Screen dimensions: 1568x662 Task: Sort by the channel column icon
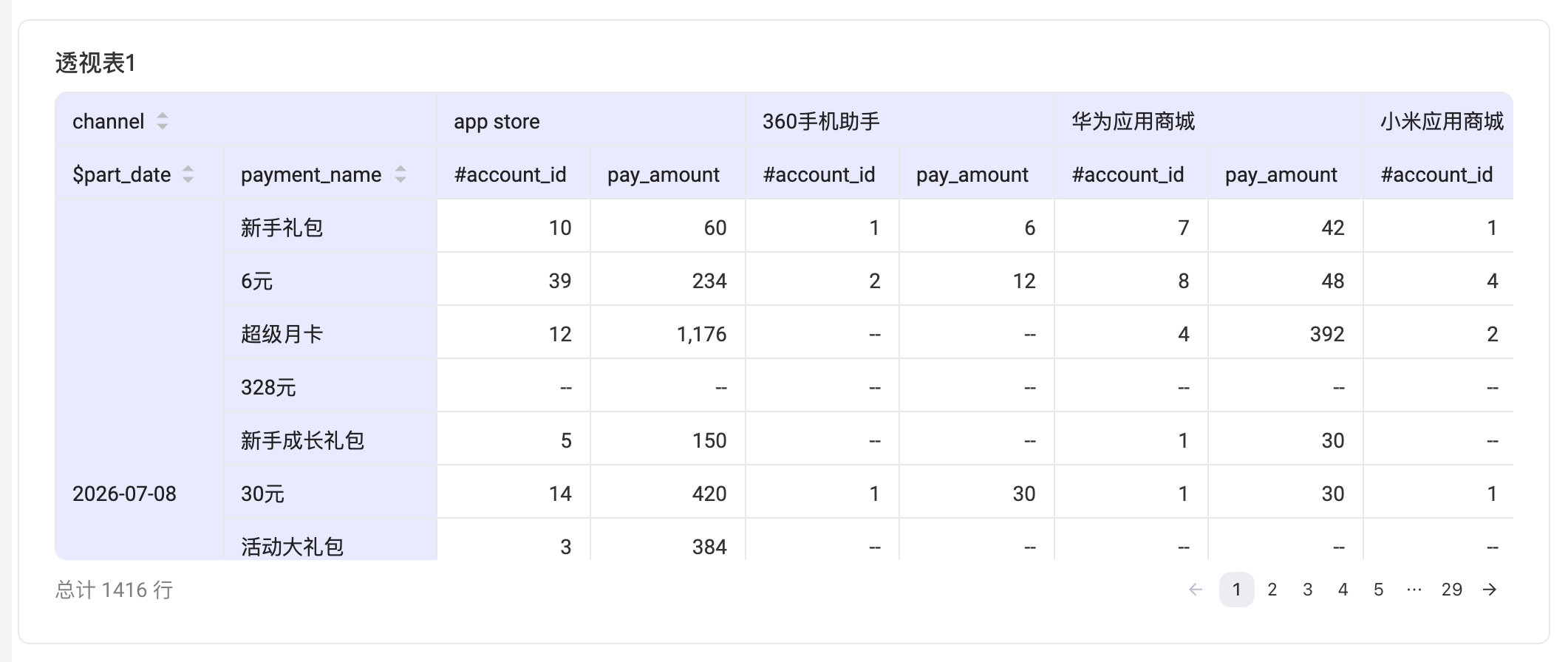(x=163, y=121)
